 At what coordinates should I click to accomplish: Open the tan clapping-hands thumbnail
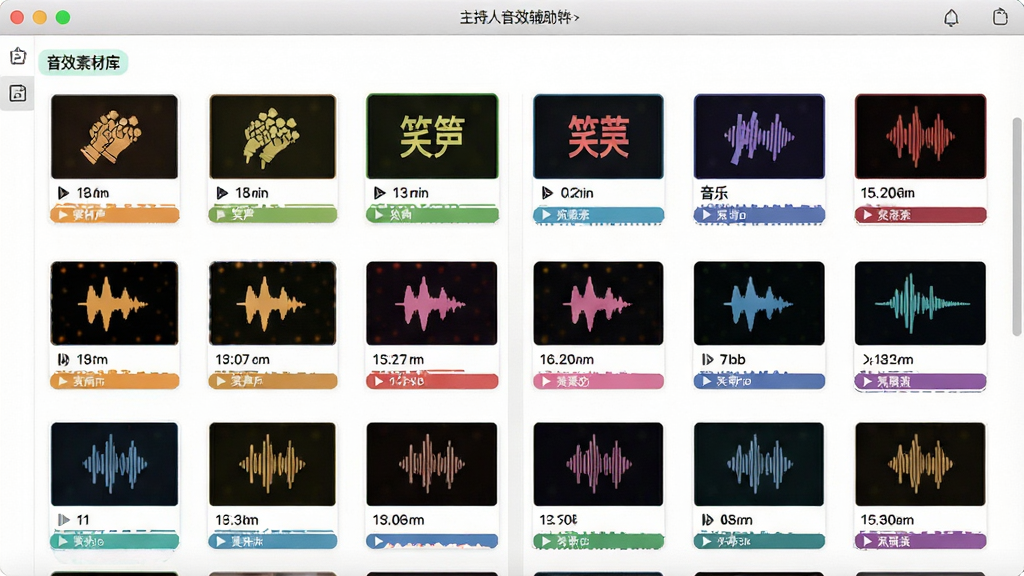[114, 136]
